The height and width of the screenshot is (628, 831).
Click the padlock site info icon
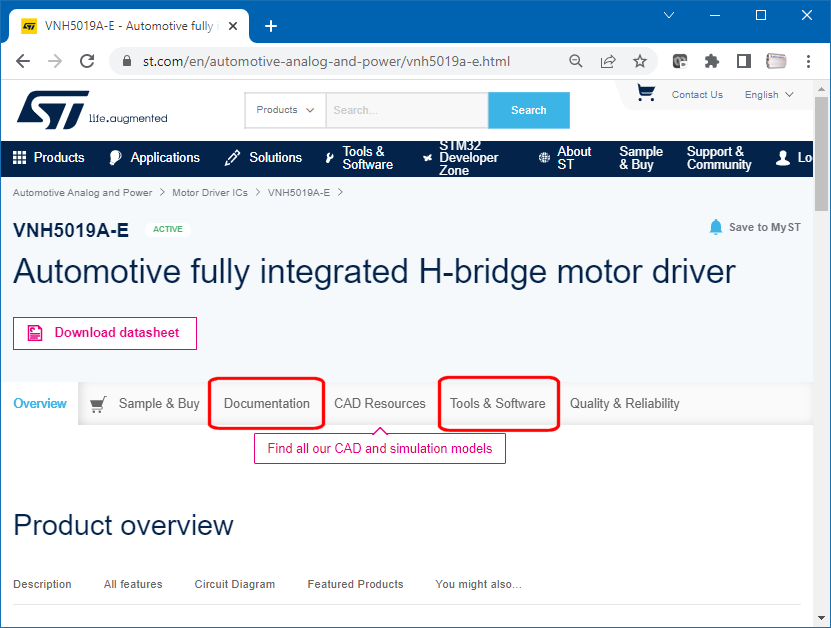point(127,61)
